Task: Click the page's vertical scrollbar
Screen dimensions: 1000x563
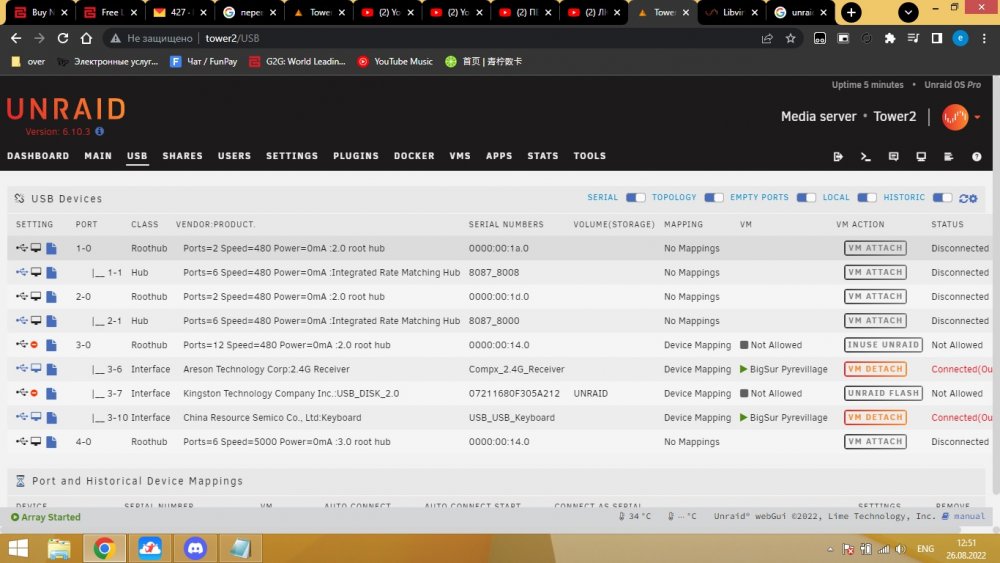Action: click(996, 287)
